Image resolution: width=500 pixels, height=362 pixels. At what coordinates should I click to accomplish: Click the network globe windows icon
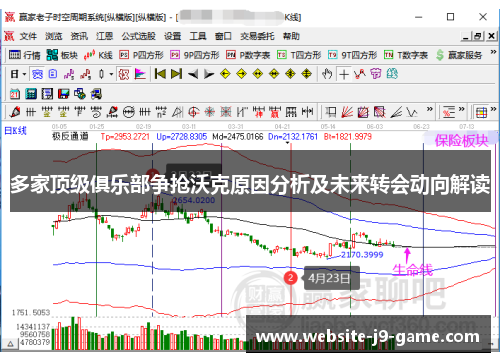[x=80, y=94]
